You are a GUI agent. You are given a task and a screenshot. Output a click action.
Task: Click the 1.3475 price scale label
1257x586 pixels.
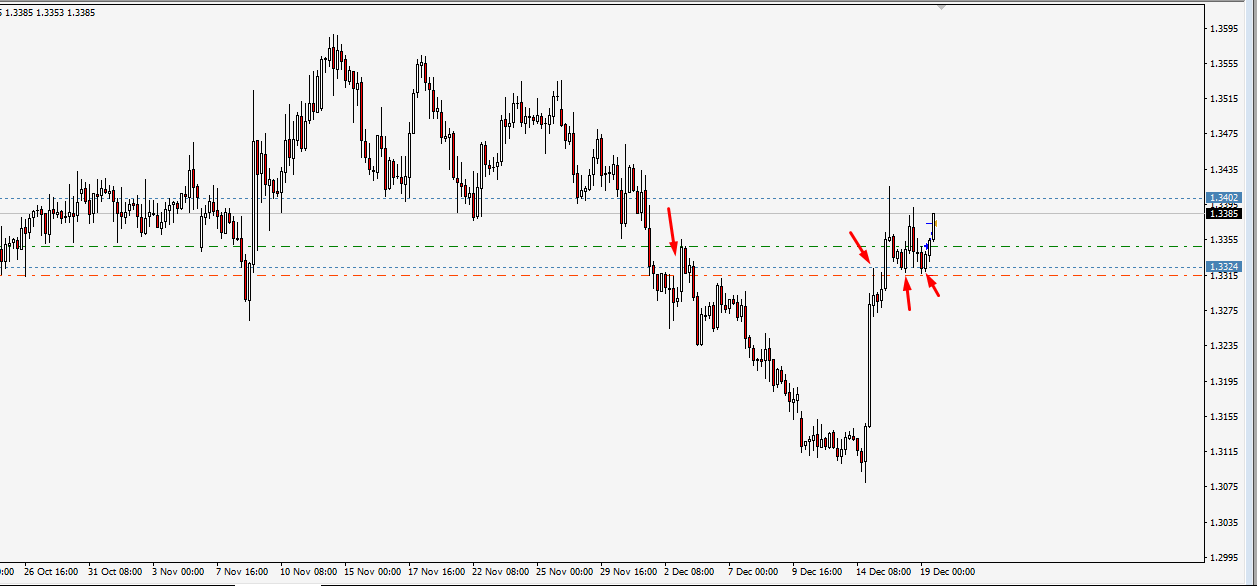(x=1225, y=133)
